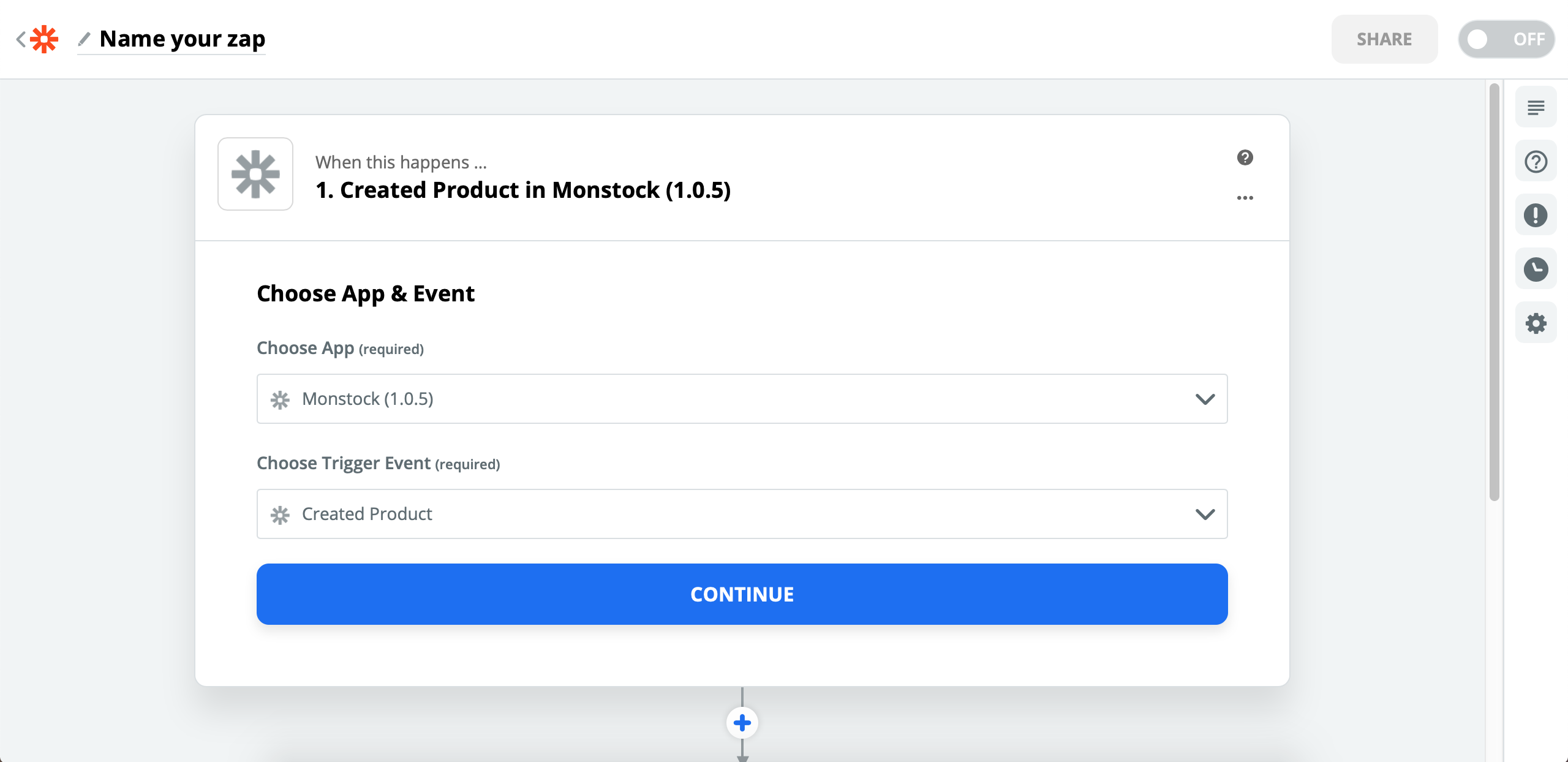Open the zap outline icon in right sidebar
1568x762 pixels.
pos(1536,107)
